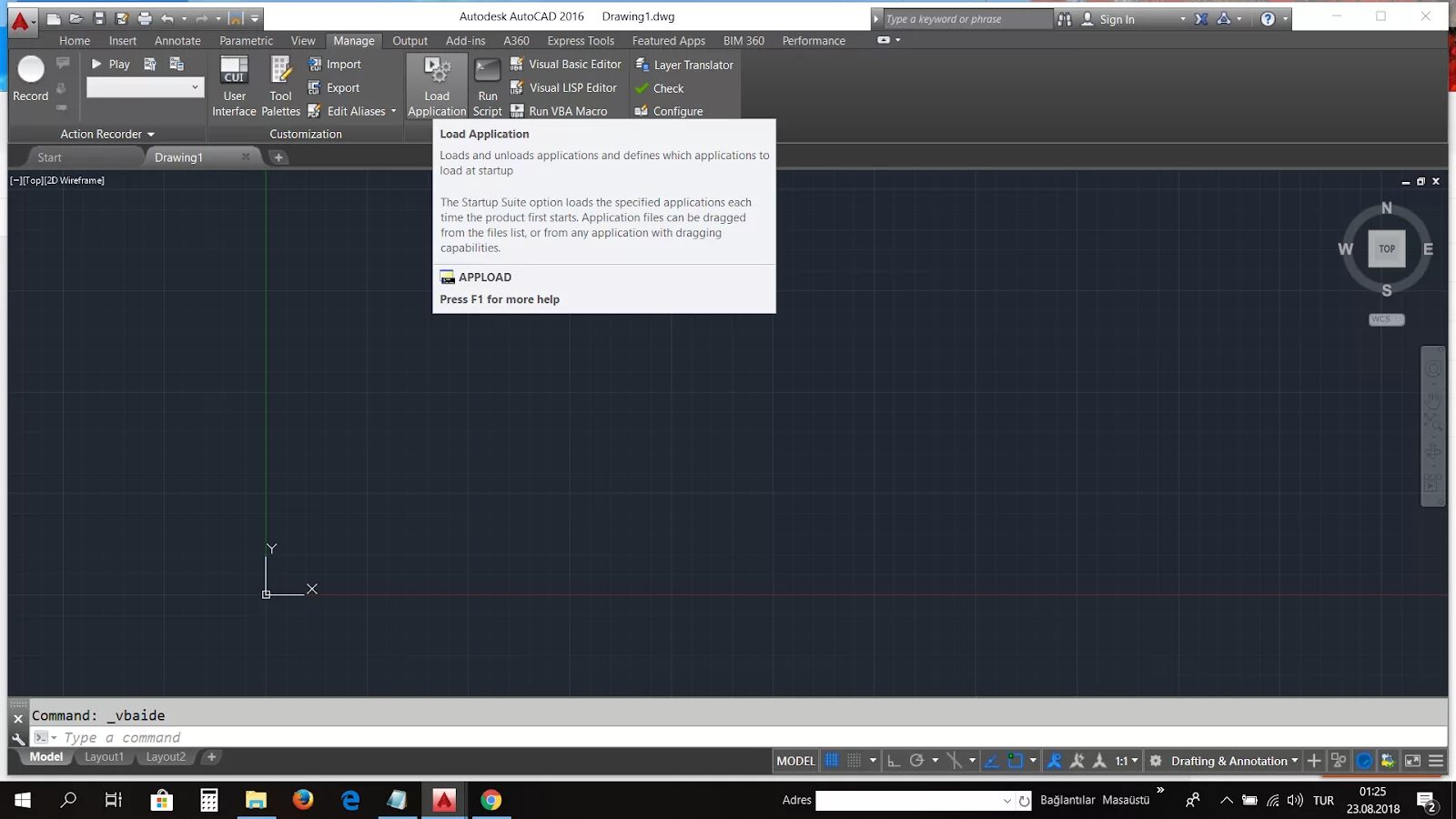This screenshot has height=819, width=1456.
Task: Toggle Object Snap Tracking in status bar
Action: pyautogui.click(x=992, y=761)
